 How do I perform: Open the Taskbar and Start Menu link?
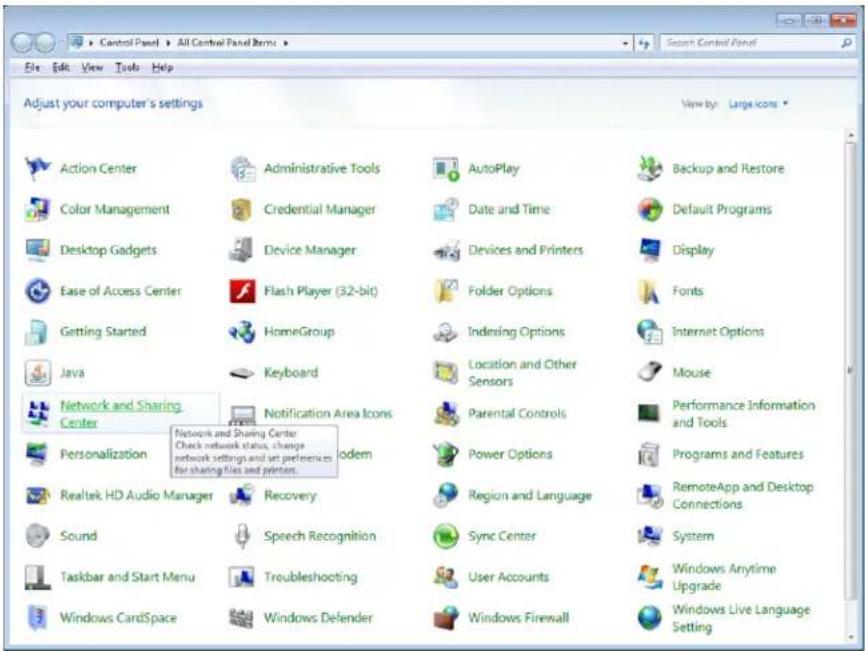(127, 577)
